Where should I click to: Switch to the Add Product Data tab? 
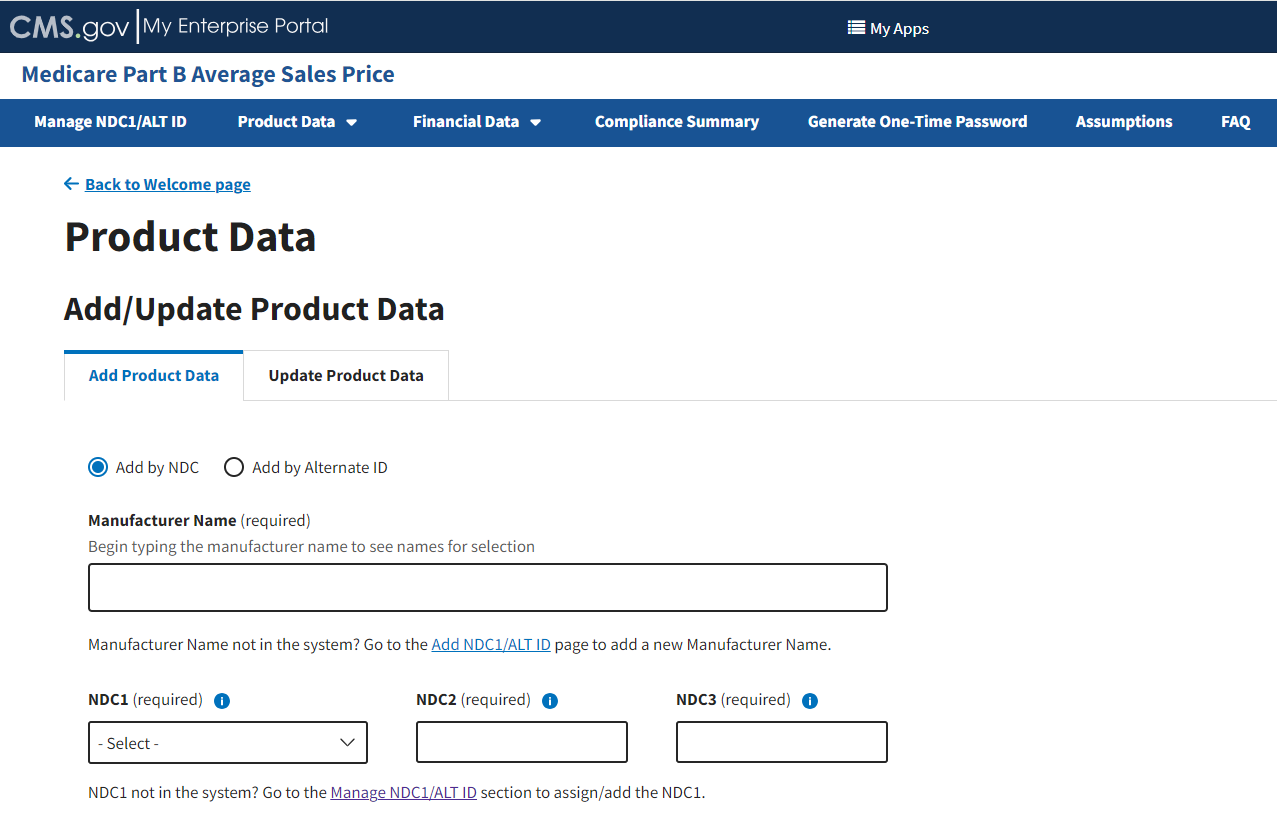[x=154, y=376]
